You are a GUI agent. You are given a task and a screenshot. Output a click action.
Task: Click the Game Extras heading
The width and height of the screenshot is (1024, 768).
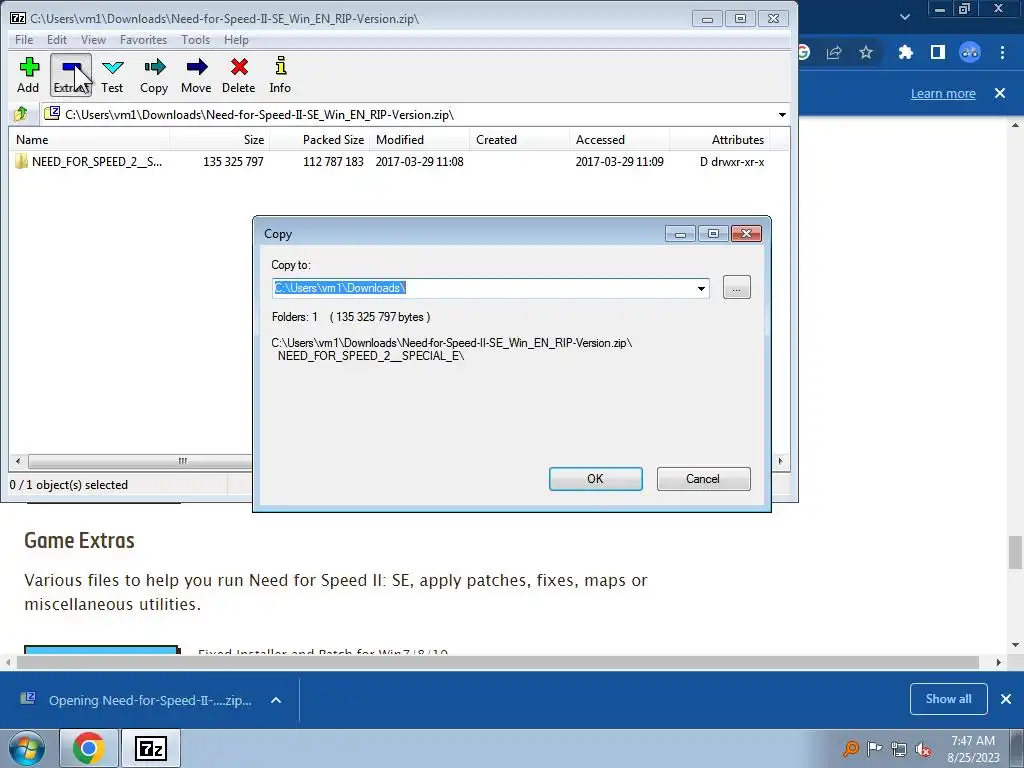click(79, 541)
